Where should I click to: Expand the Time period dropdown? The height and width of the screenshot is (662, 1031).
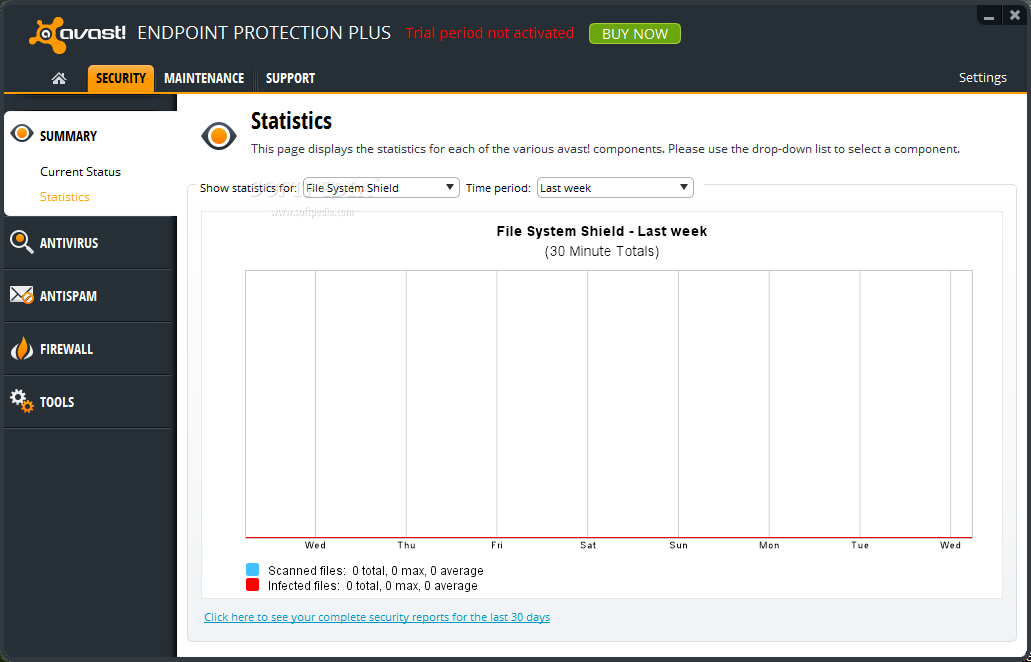[615, 187]
